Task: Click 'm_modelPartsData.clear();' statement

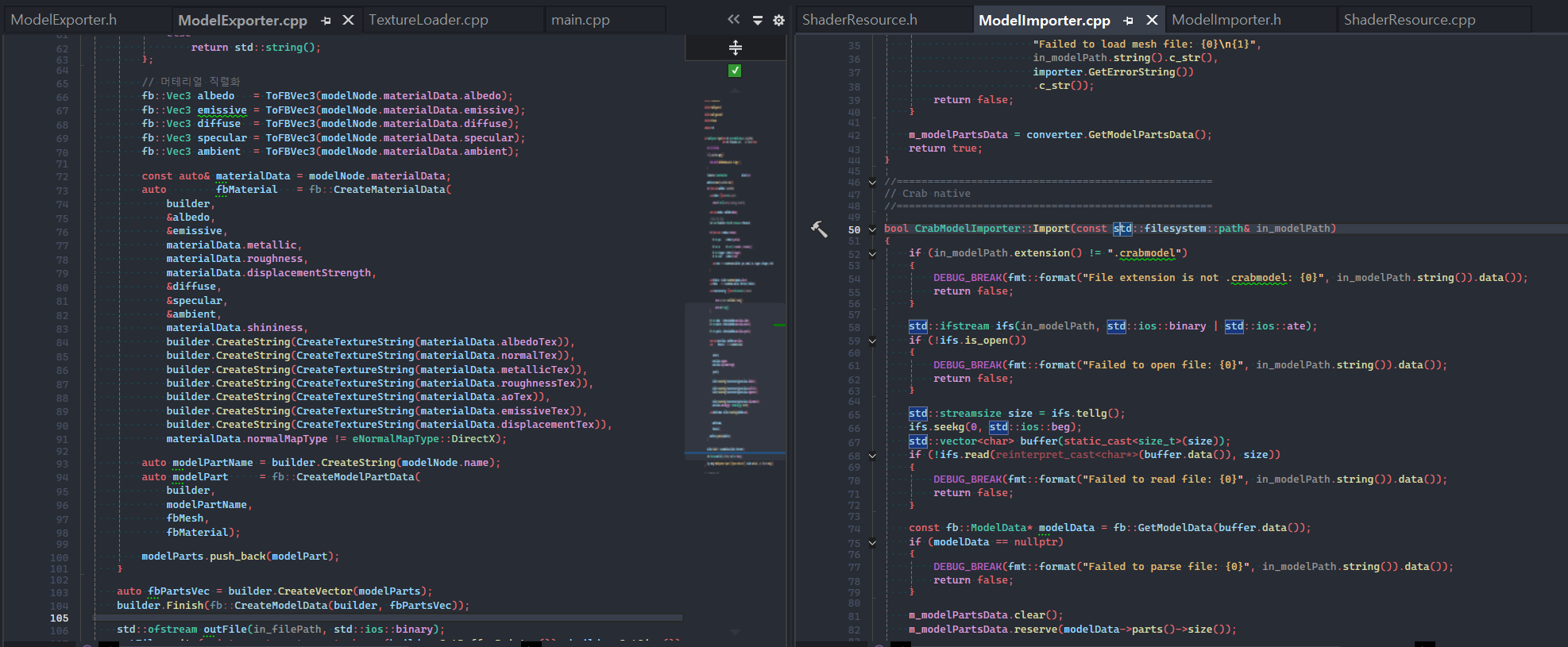Action: (986, 615)
